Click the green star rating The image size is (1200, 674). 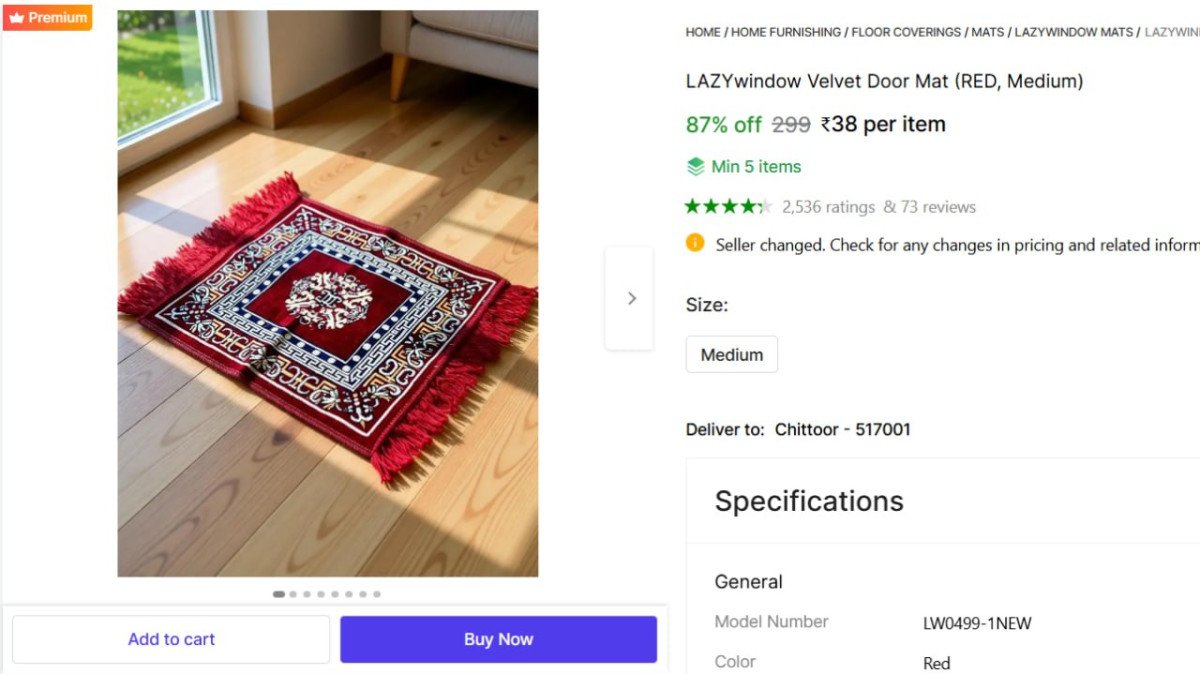[728, 207]
